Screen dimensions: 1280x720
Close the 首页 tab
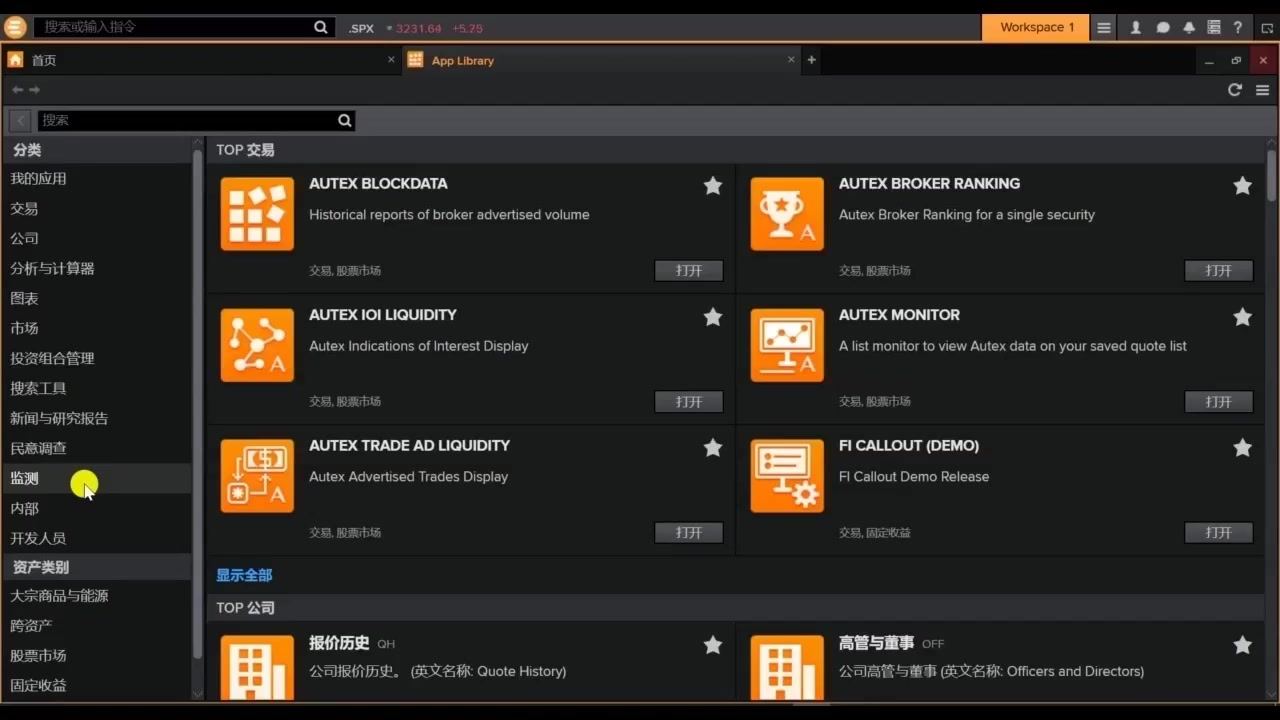pos(391,60)
